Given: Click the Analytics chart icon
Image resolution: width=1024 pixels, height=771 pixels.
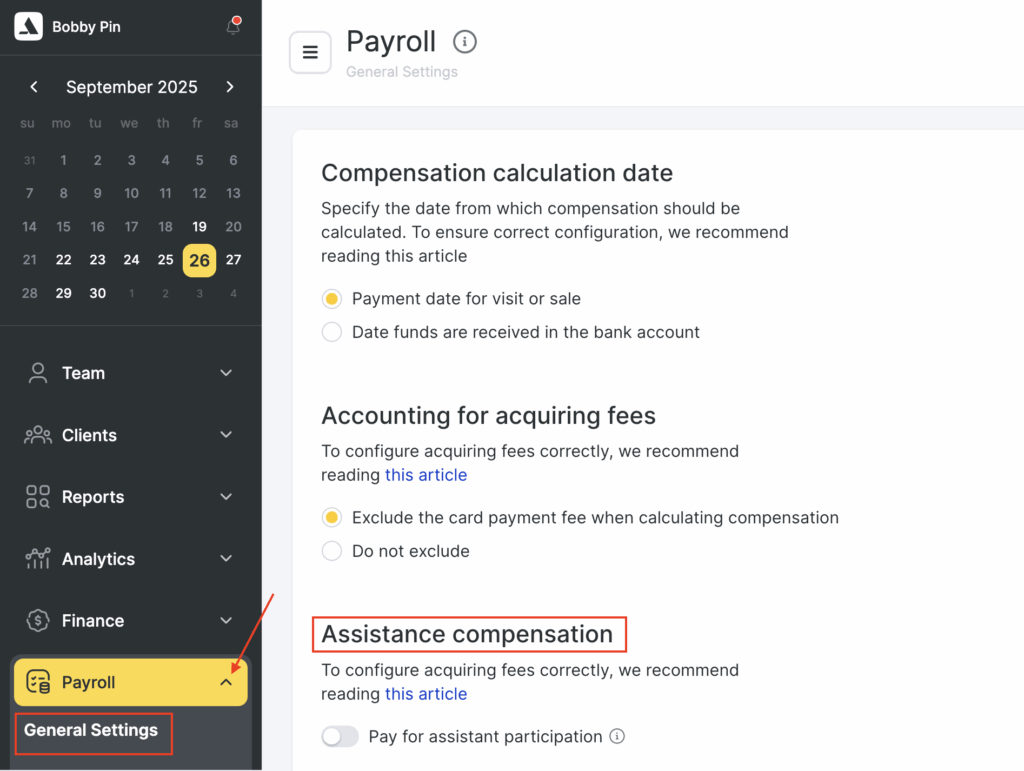Looking at the screenshot, I should coord(38,559).
